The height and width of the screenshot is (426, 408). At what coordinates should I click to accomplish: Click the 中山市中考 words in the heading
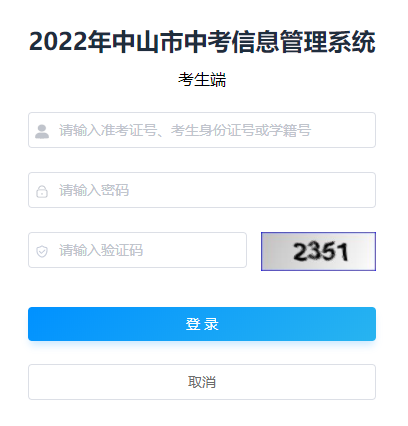coord(171,42)
